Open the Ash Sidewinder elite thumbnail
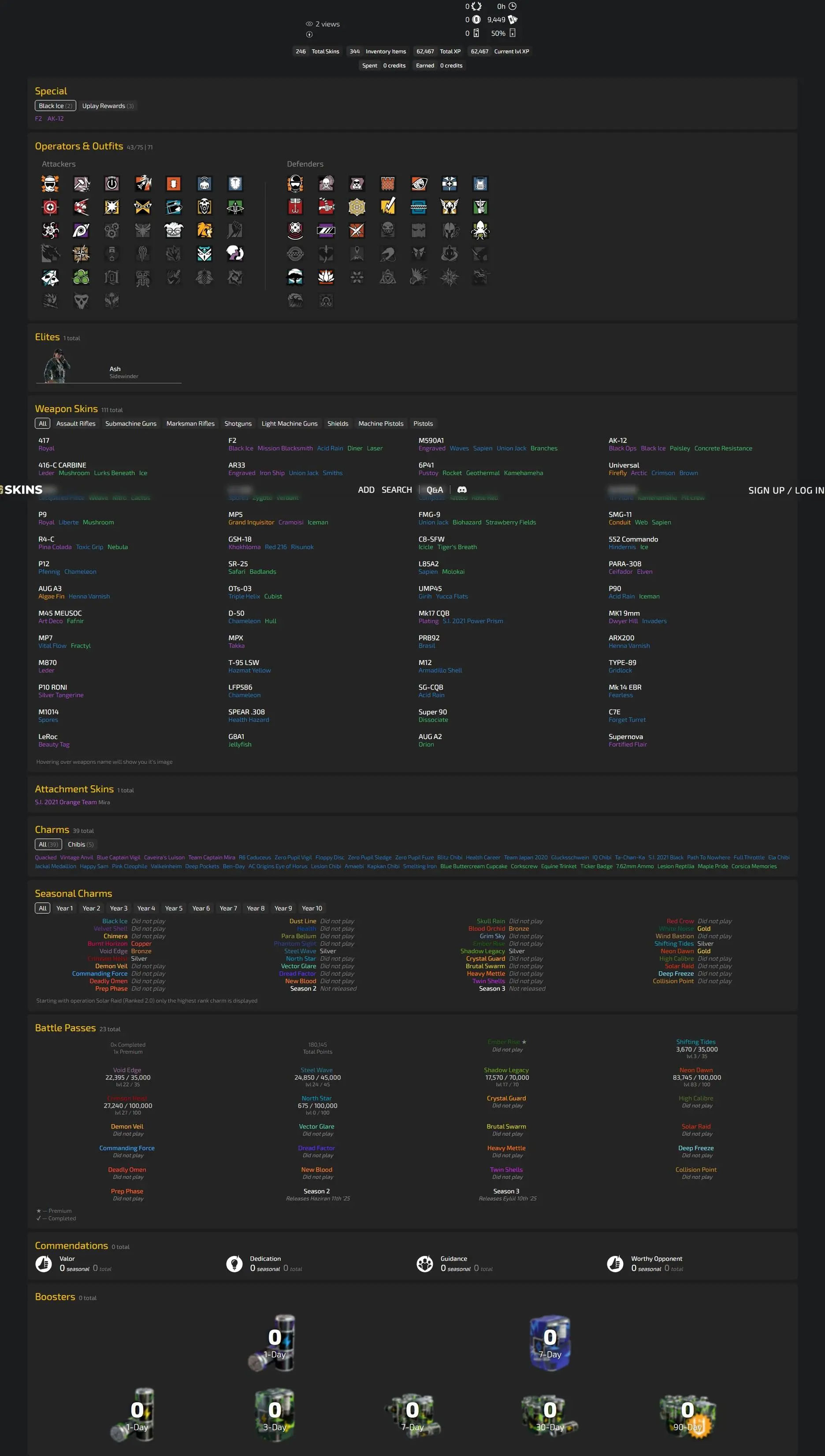The width and height of the screenshot is (825, 1456). (x=57, y=366)
